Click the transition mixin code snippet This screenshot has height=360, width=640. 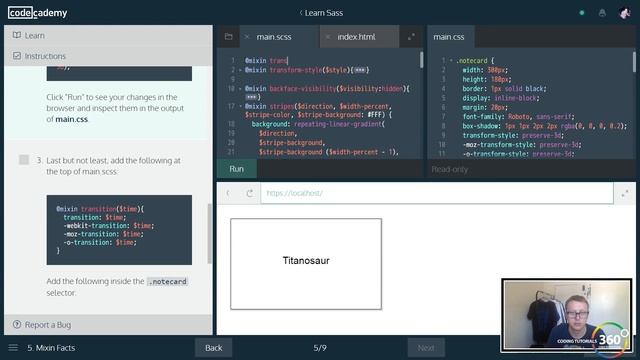coord(119,230)
